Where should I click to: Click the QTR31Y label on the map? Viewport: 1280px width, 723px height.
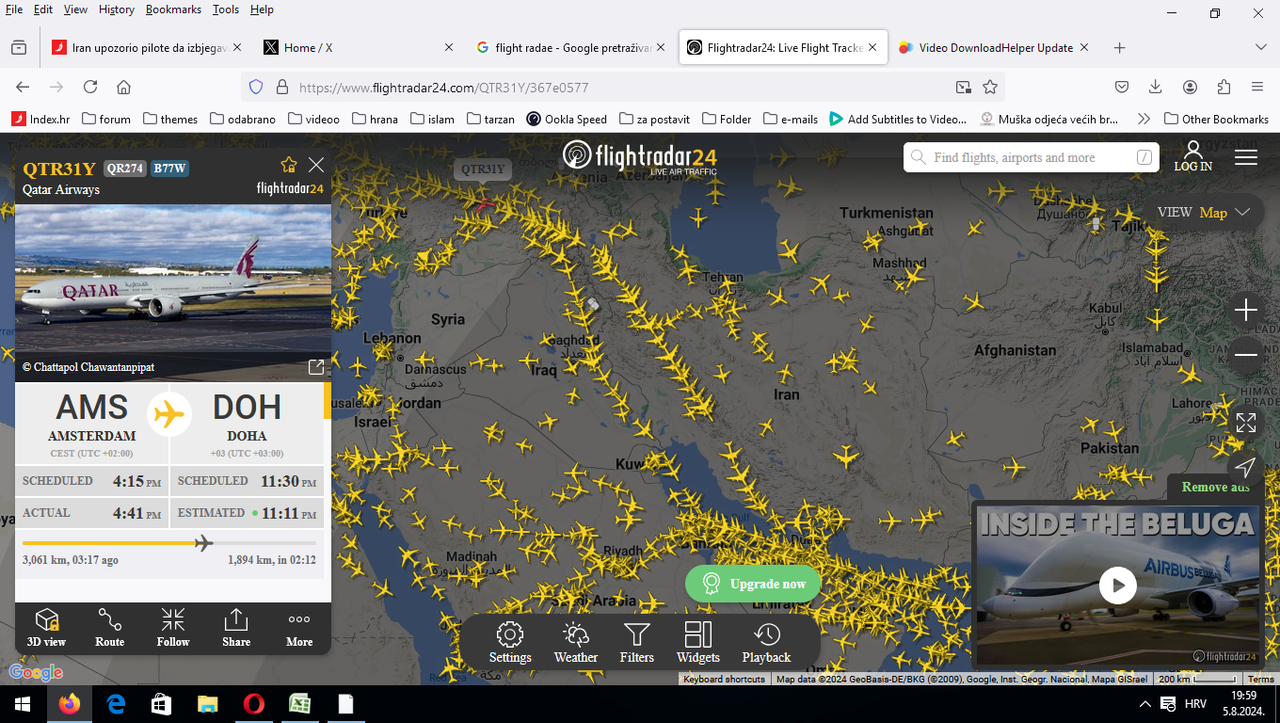483,169
